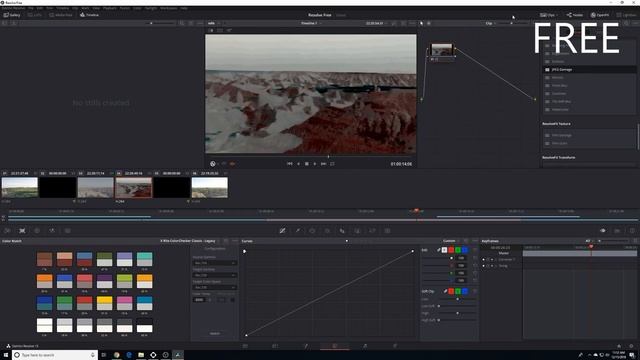Open the Target Color Space dropdown
This screenshot has width=640, height=360.
coord(214,287)
